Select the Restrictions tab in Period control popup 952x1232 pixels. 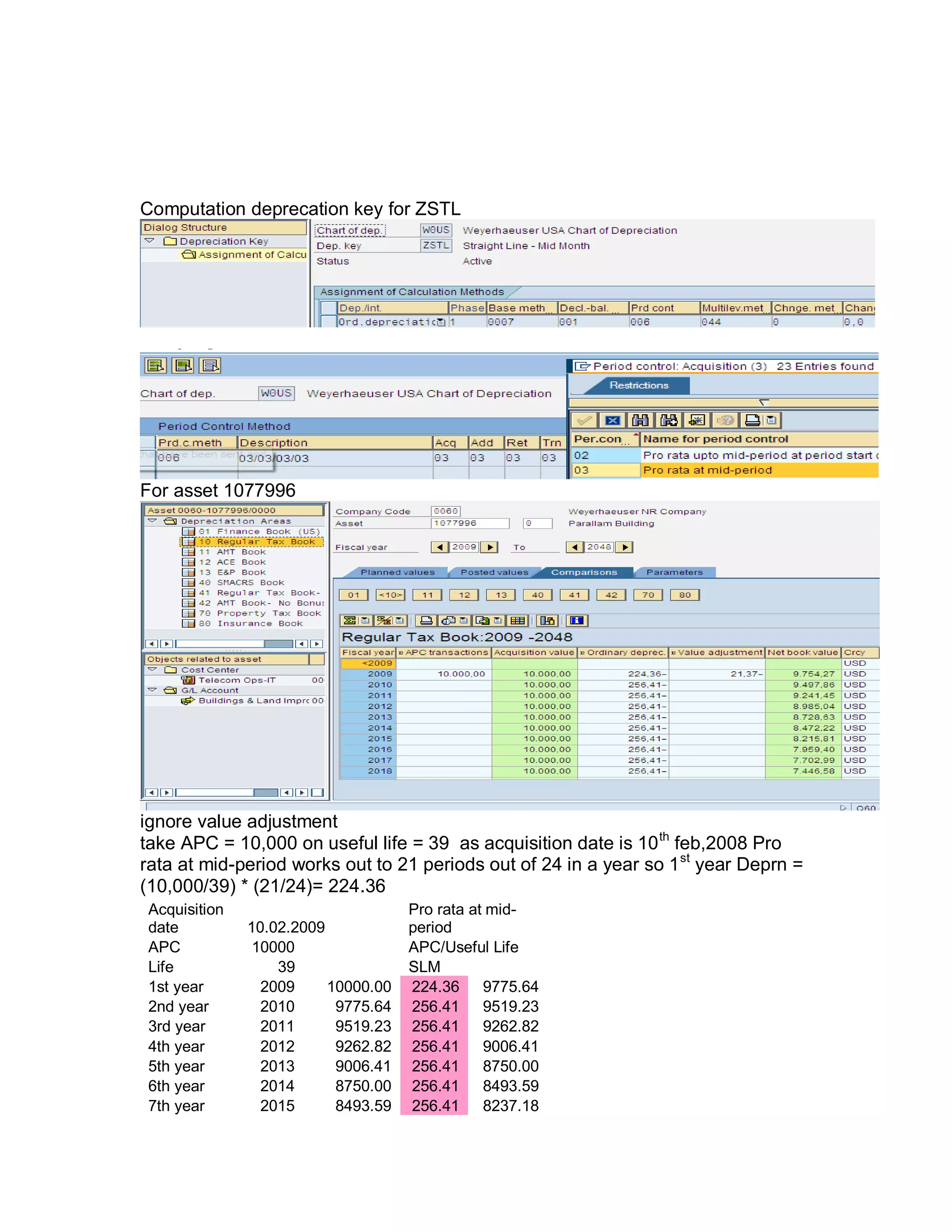pos(638,385)
